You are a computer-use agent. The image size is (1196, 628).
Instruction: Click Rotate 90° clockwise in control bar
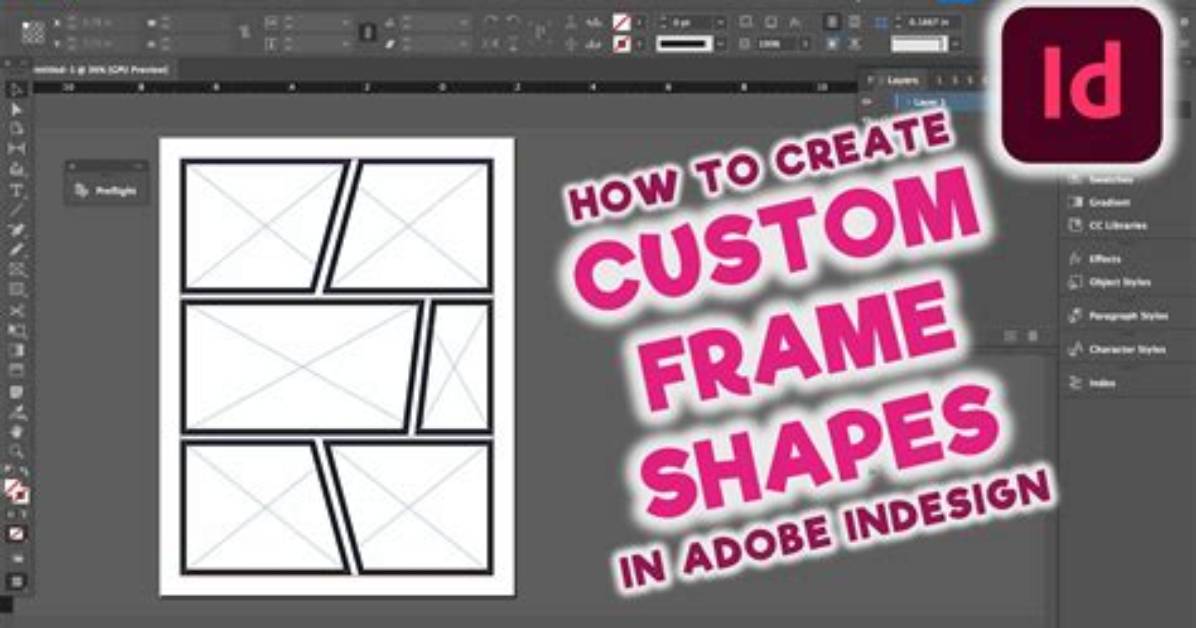[x=493, y=23]
